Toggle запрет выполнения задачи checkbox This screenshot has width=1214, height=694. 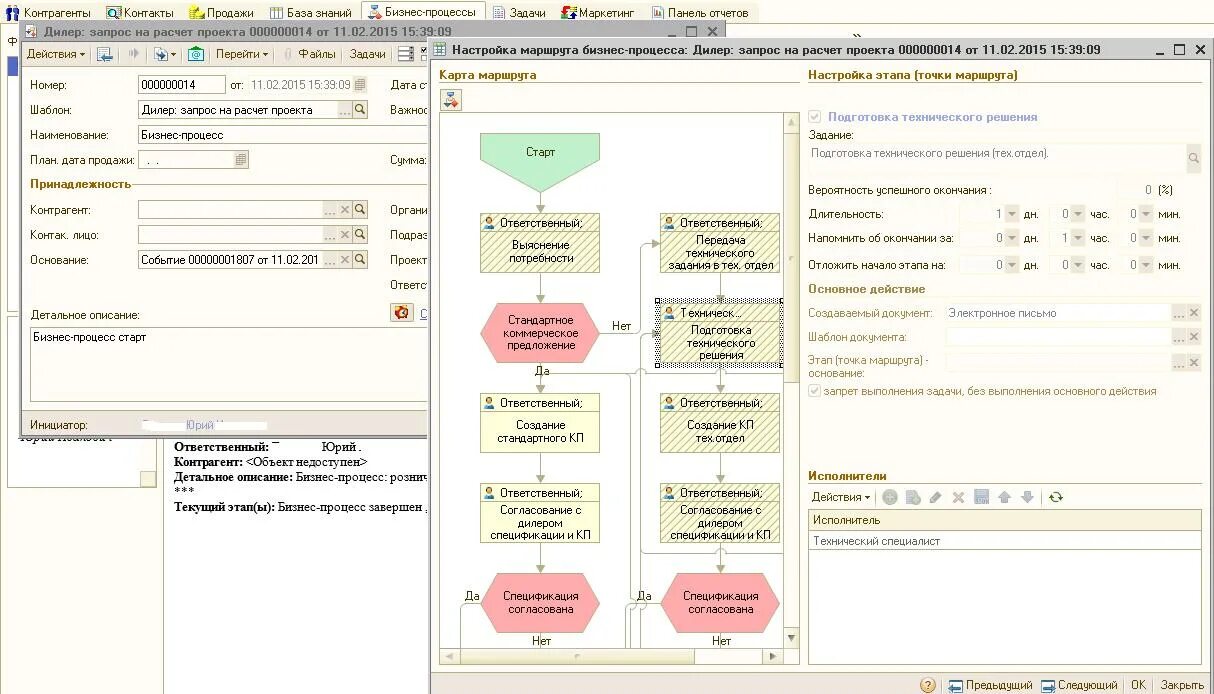[x=815, y=391]
